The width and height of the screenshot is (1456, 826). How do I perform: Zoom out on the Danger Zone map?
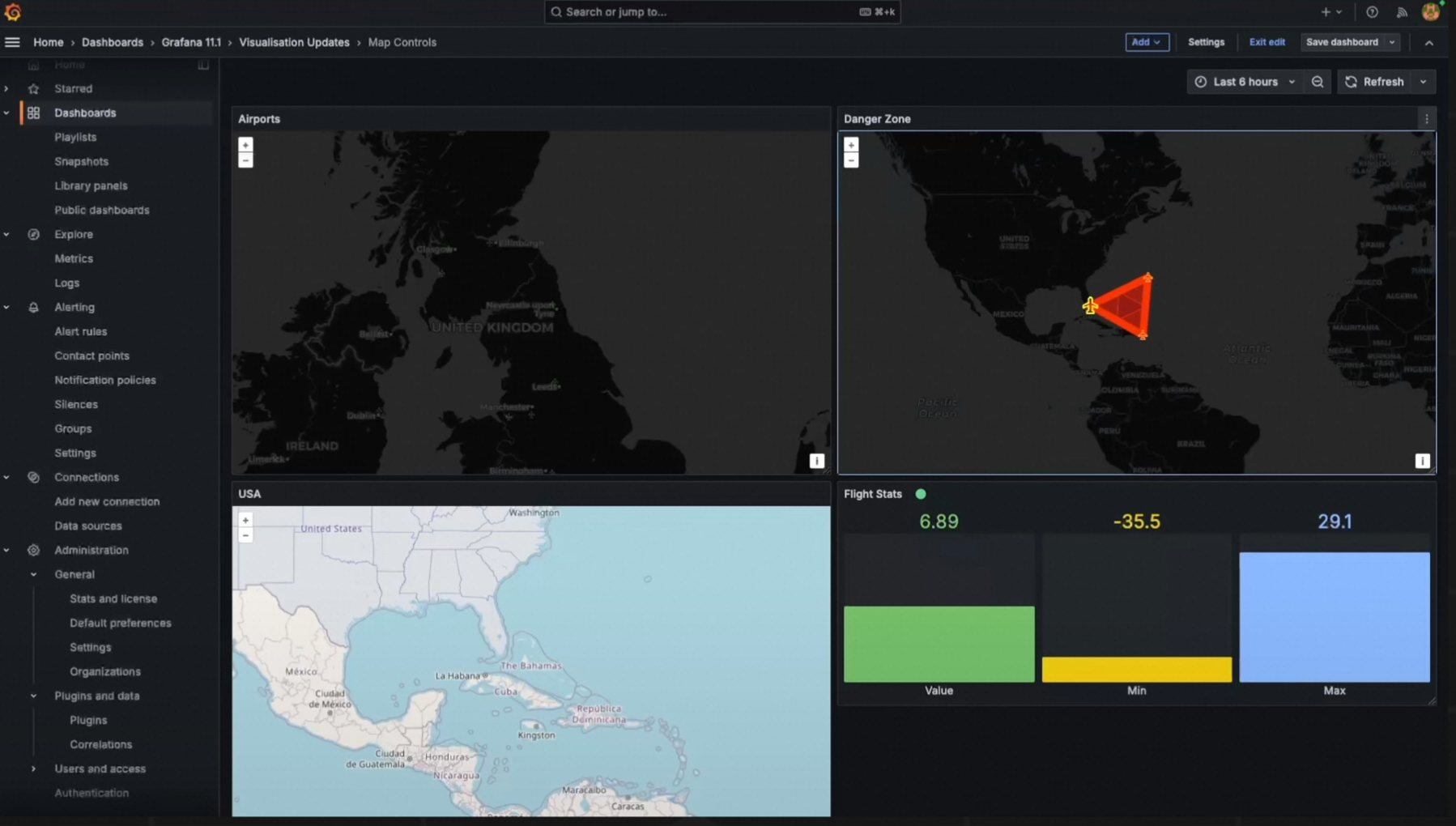coord(850,160)
